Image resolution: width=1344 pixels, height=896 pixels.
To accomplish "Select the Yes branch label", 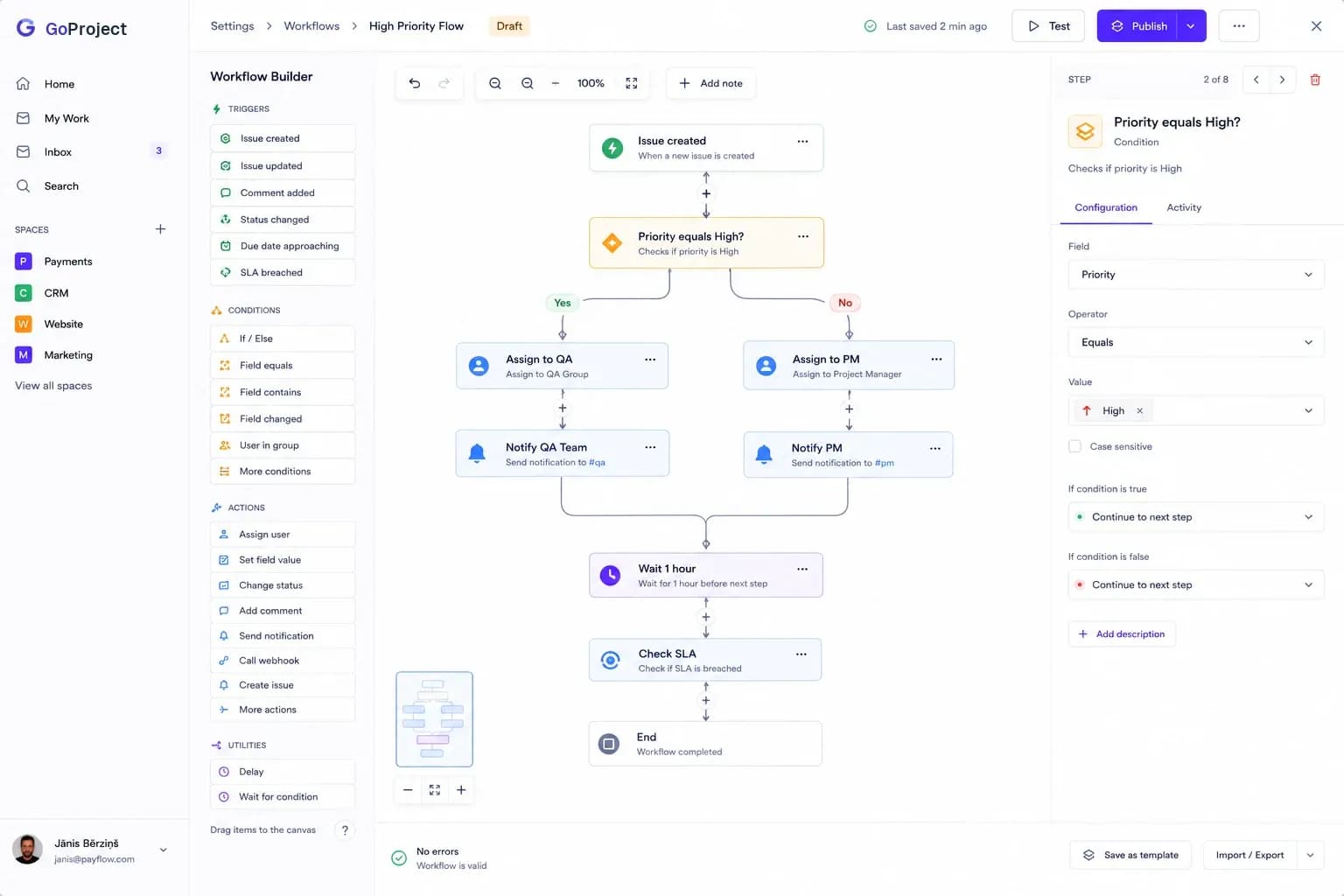I will point(563,303).
